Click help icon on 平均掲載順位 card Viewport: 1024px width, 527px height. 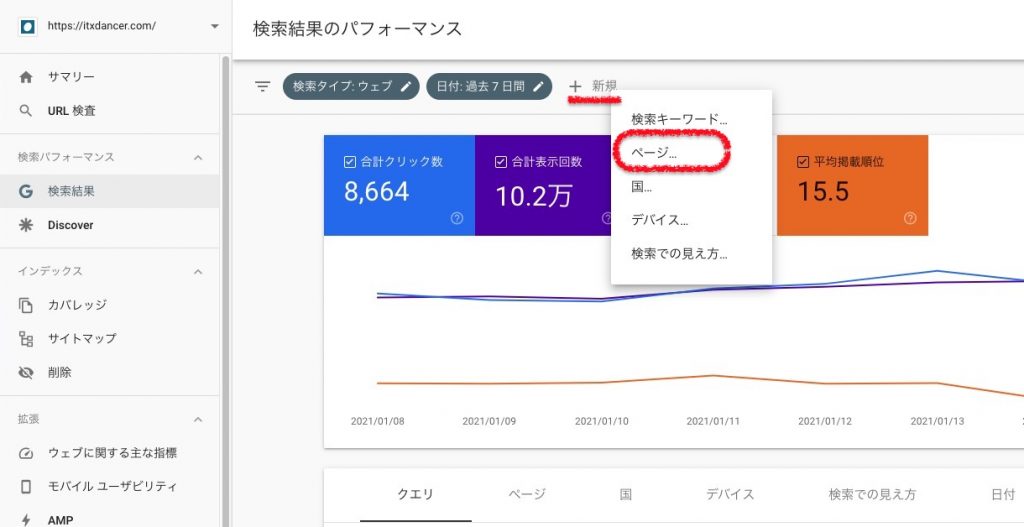click(910, 218)
